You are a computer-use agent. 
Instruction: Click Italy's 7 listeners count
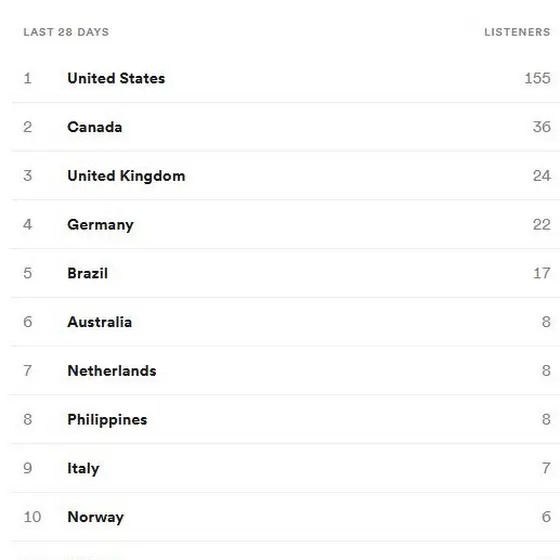(x=546, y=468)
